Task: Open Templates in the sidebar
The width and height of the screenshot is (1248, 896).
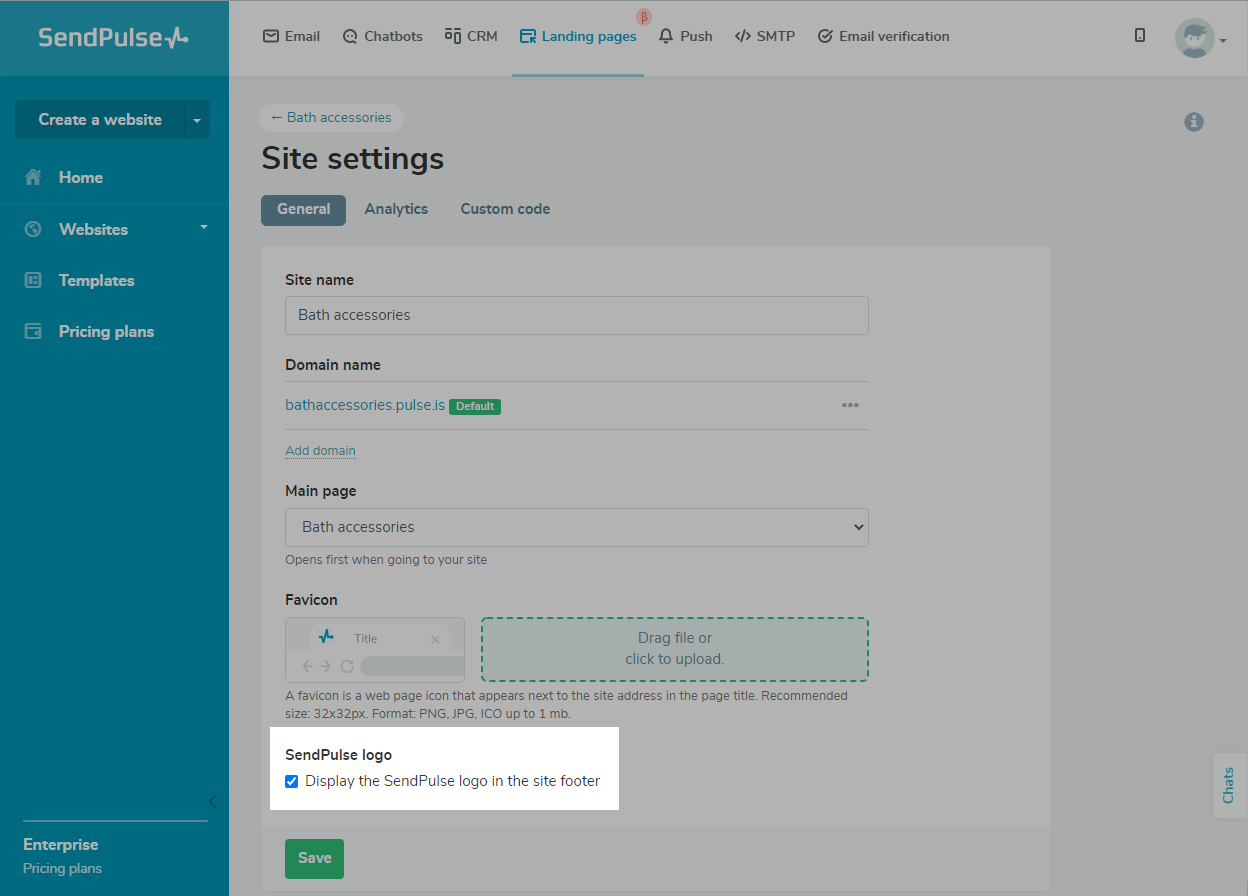Action: pos(79,280)
